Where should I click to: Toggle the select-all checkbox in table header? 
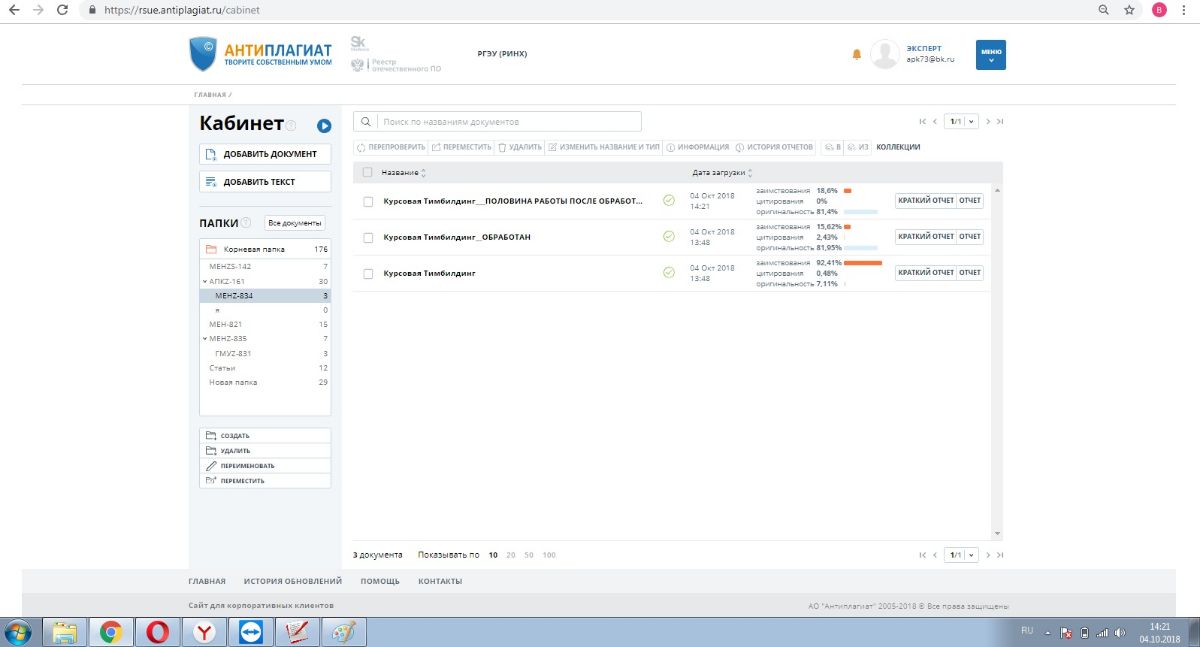click(368, 173)
